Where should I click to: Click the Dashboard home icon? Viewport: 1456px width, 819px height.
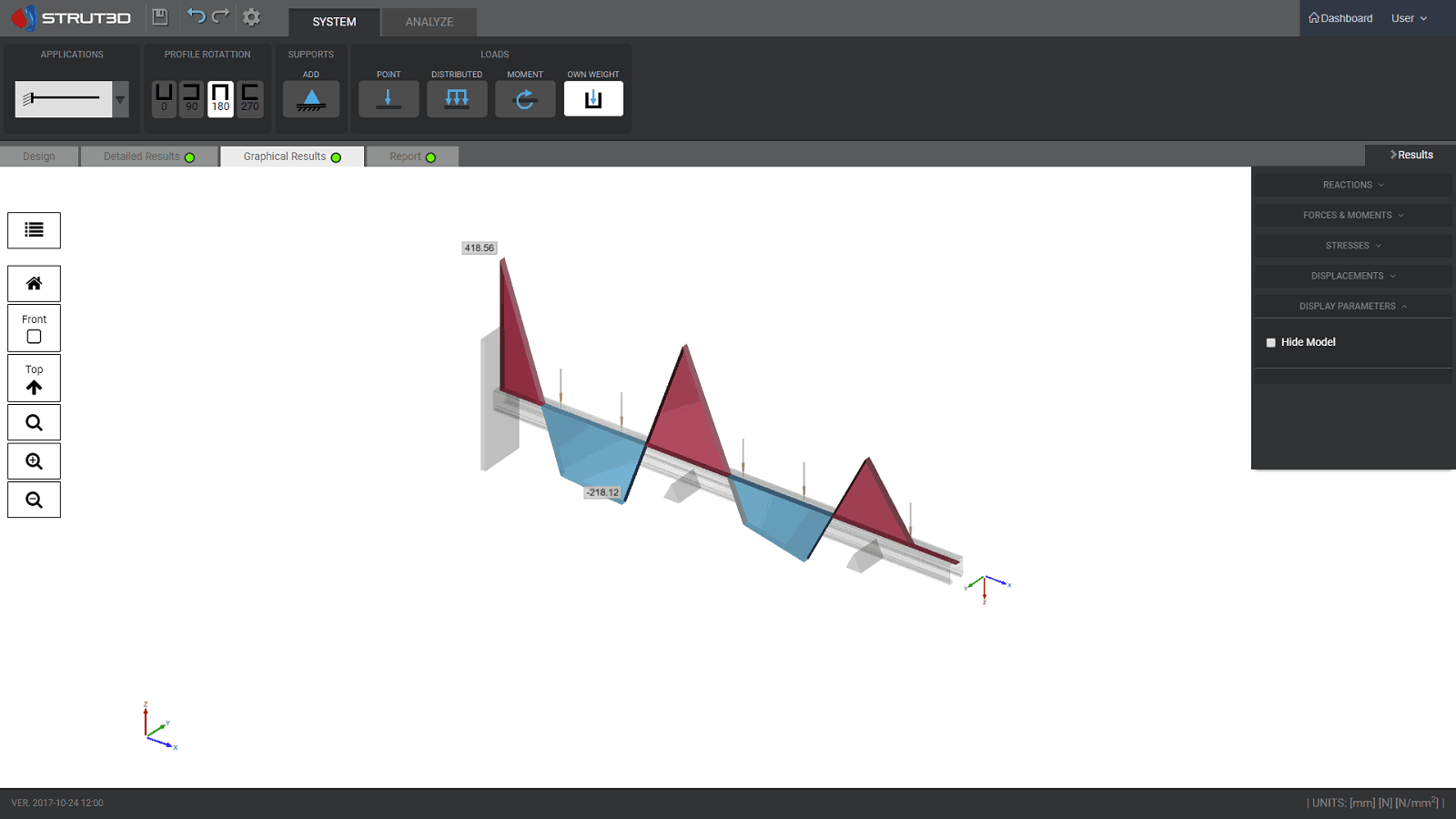pyautogui.click(x=1314, y=17)
